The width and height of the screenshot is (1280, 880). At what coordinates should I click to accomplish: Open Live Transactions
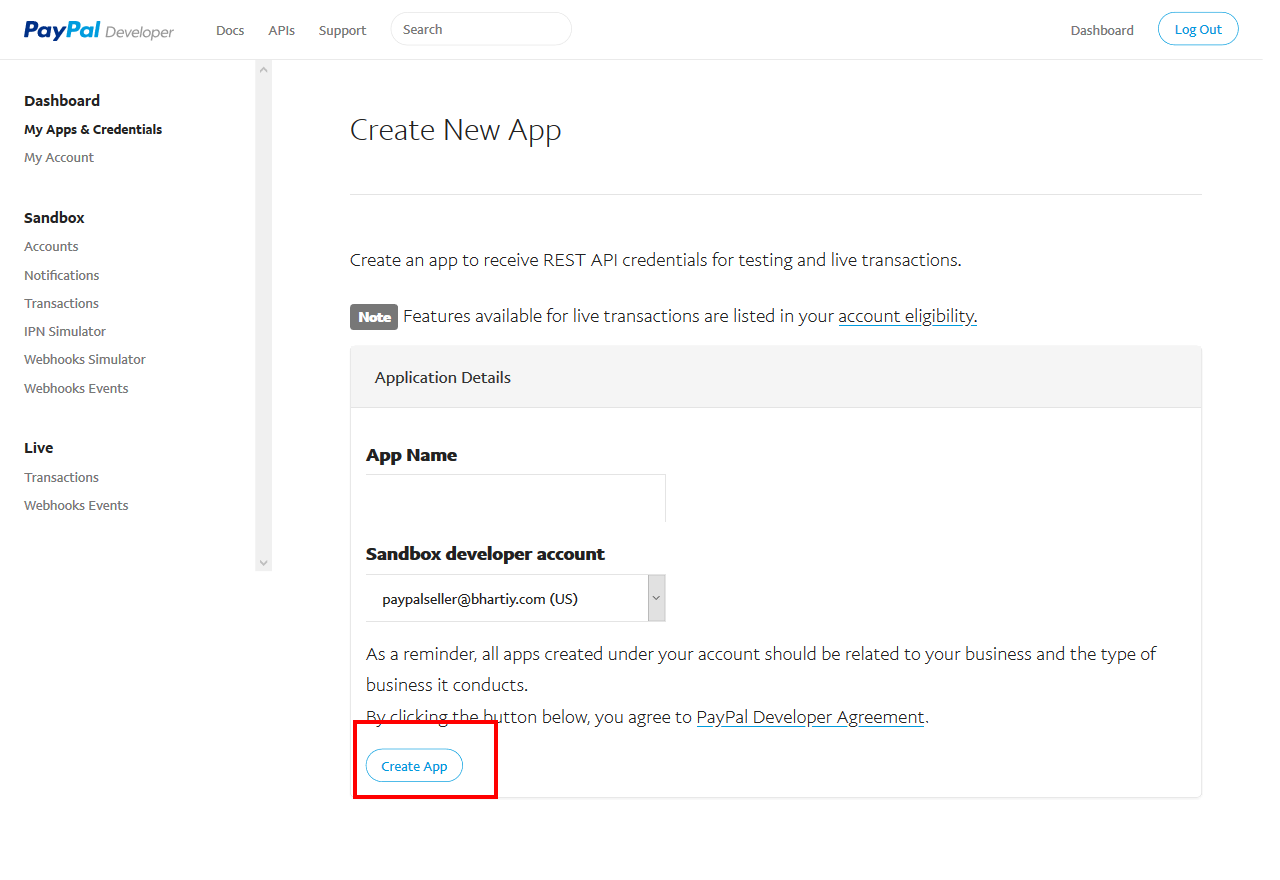[62, 477]
